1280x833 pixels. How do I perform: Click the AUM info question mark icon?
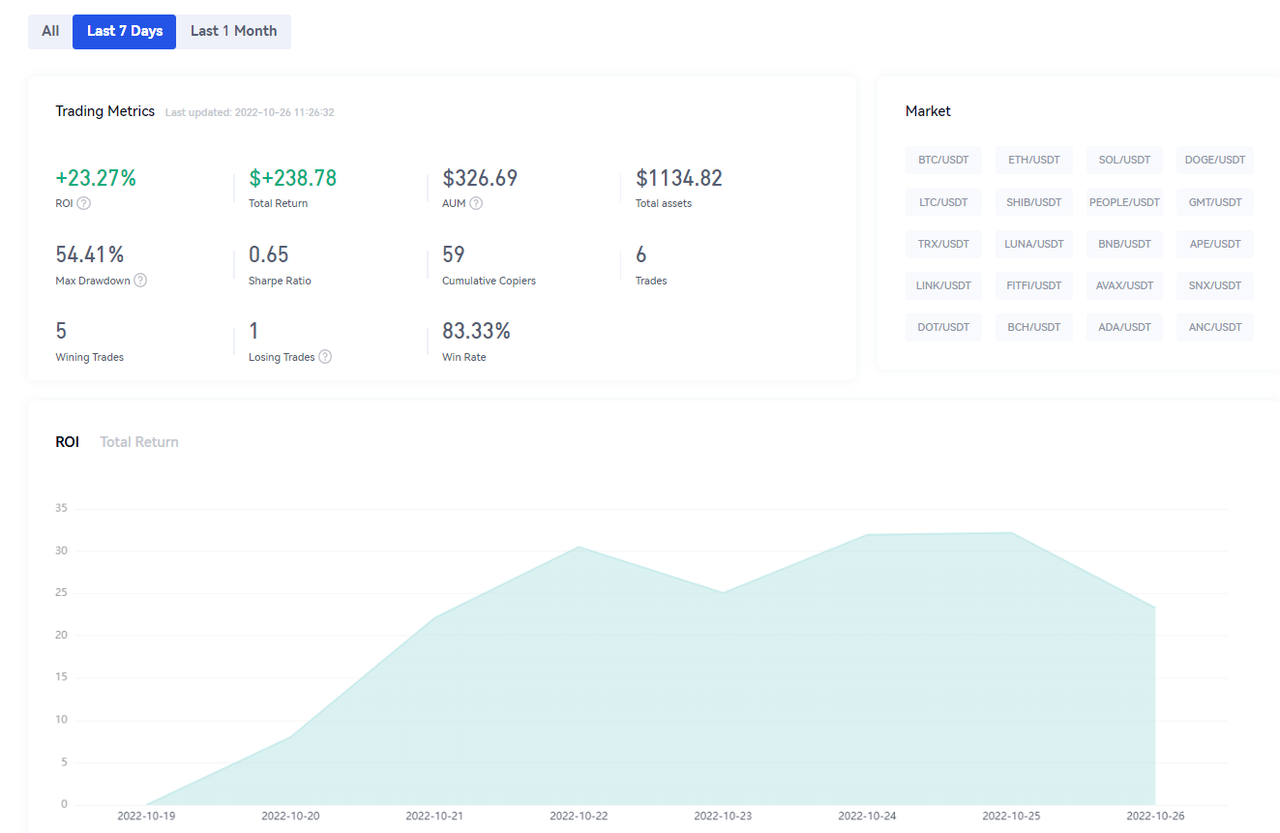(x=476, y=204)
